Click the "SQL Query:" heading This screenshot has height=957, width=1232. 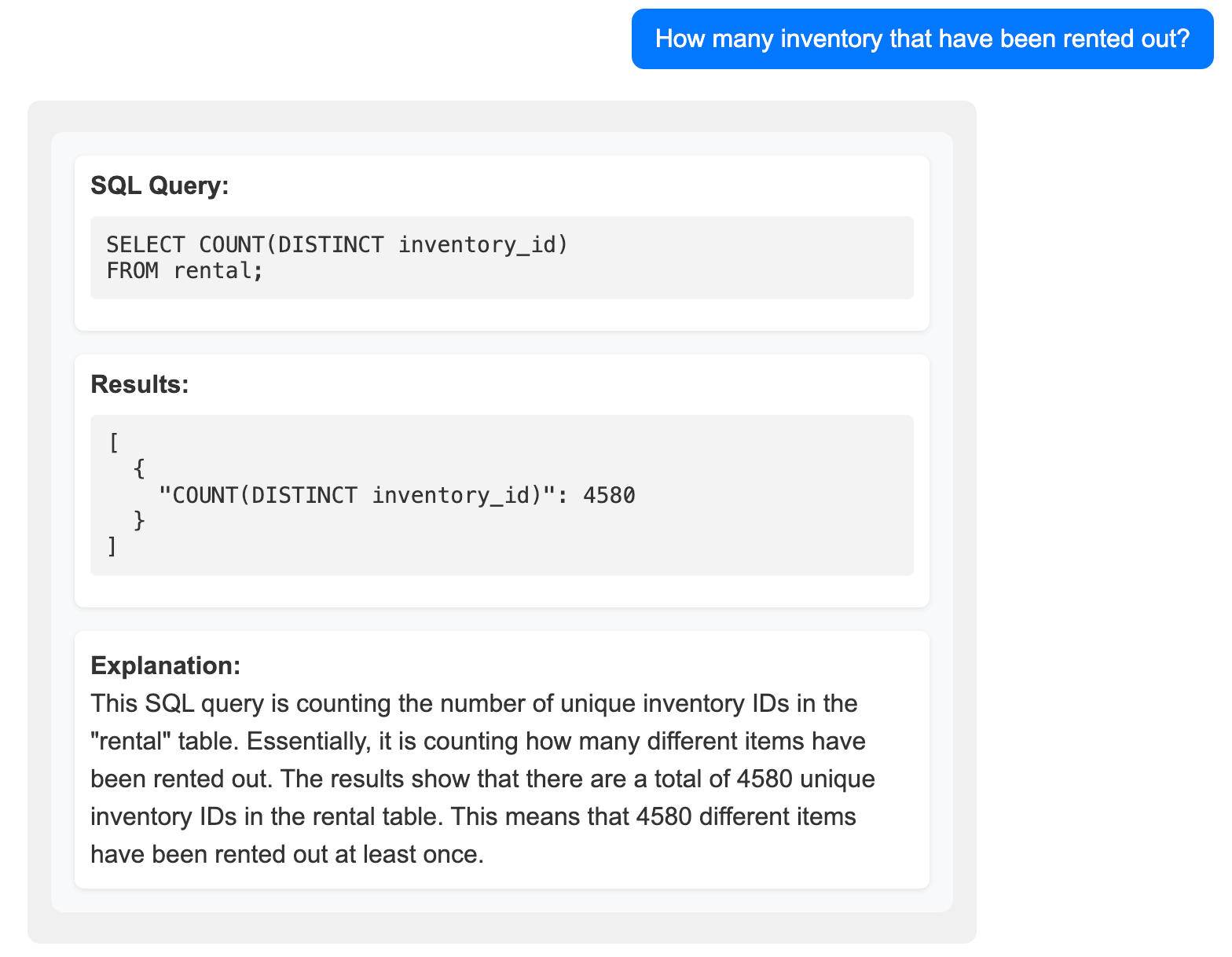tap(159, 185)
